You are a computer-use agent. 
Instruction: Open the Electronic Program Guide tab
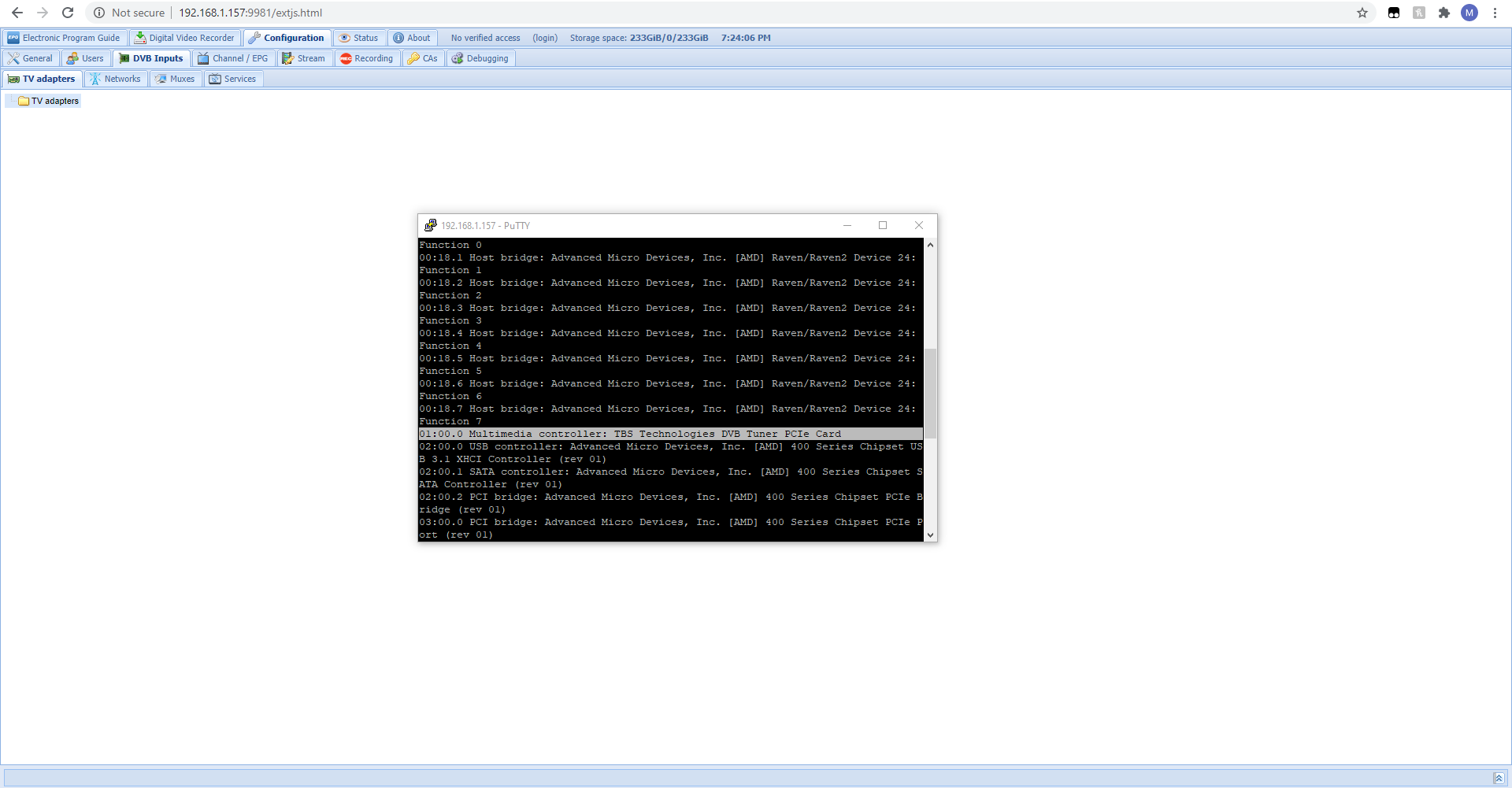(64, 38)
